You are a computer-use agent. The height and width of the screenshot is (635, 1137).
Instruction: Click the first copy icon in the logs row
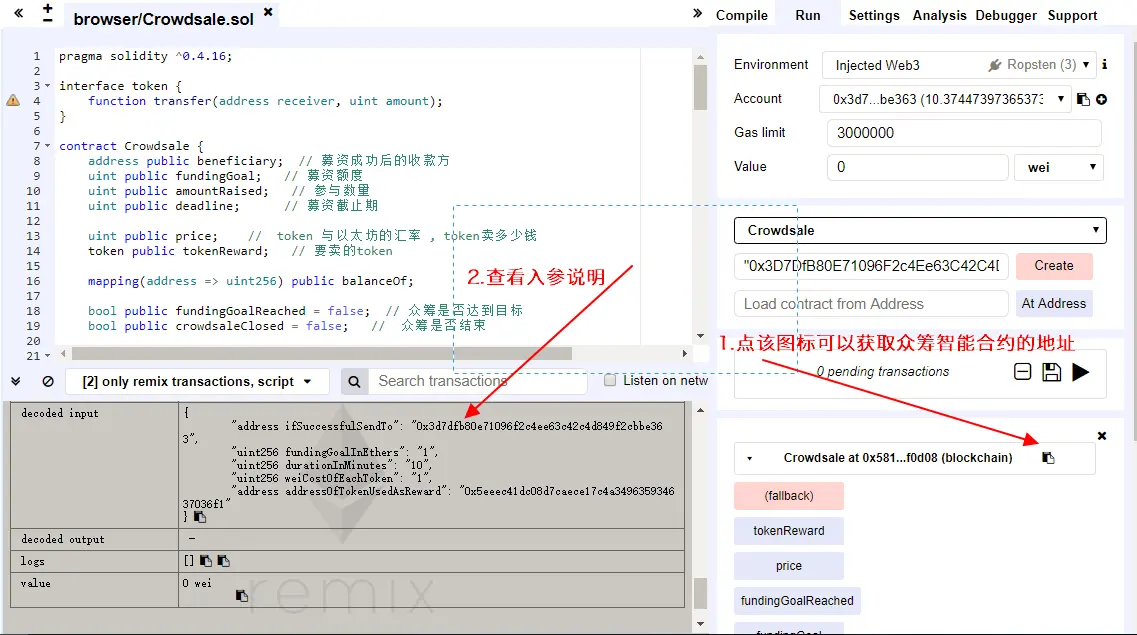pos(206,560)
